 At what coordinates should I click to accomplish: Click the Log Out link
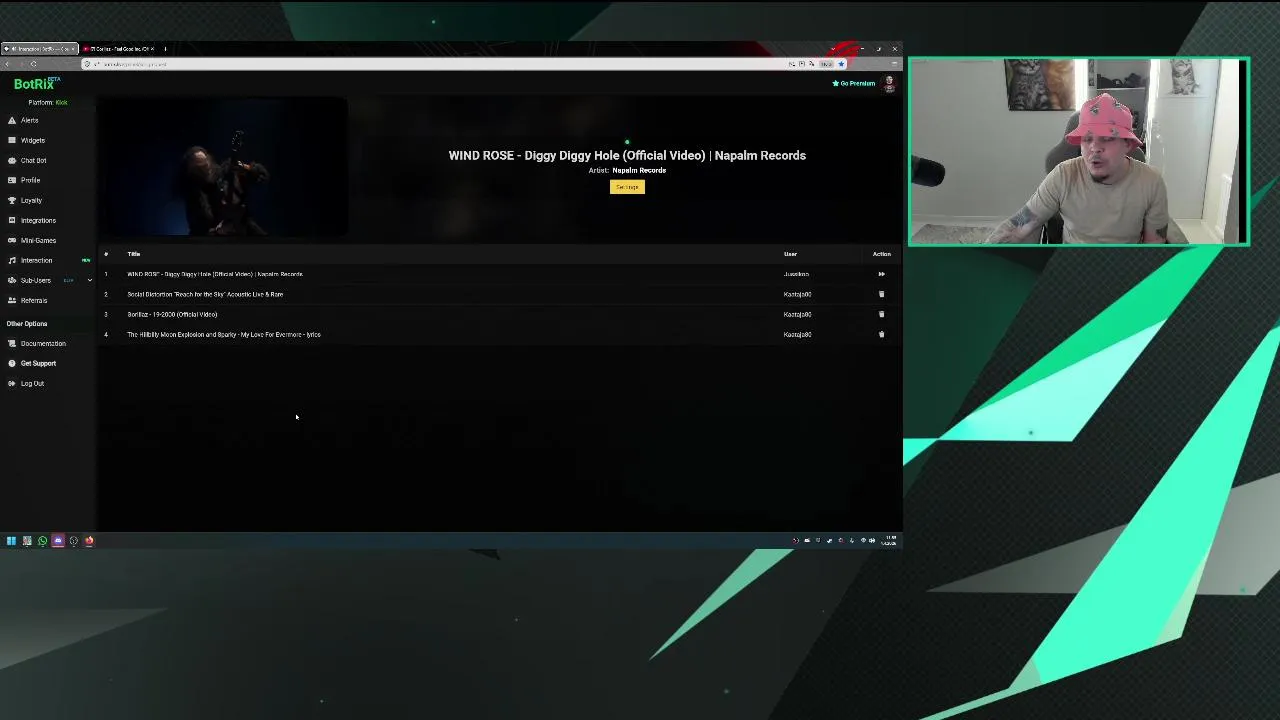(x=32, y=383)
